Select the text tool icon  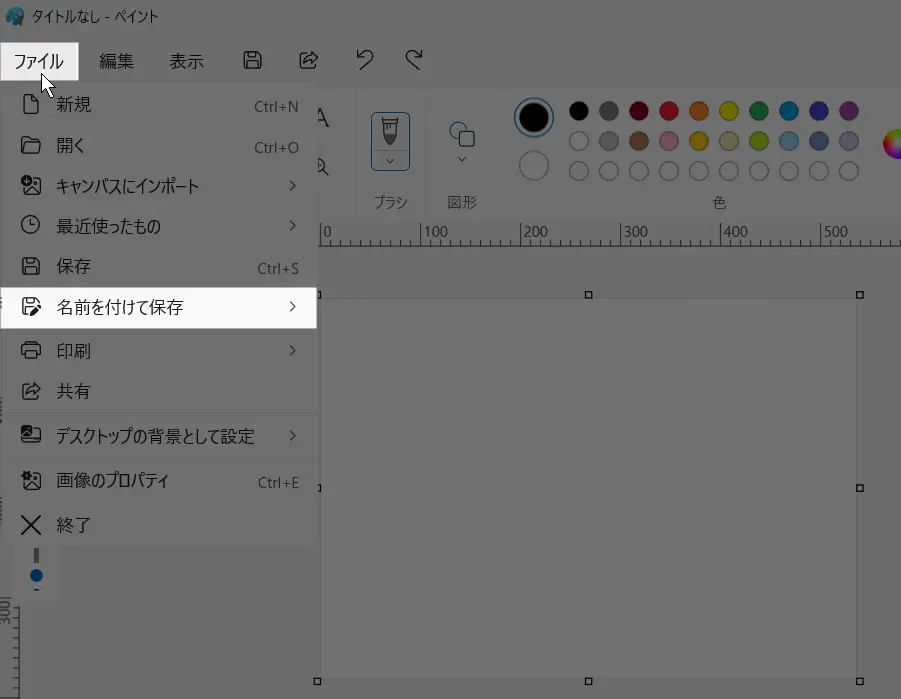[x=323, y=118]
